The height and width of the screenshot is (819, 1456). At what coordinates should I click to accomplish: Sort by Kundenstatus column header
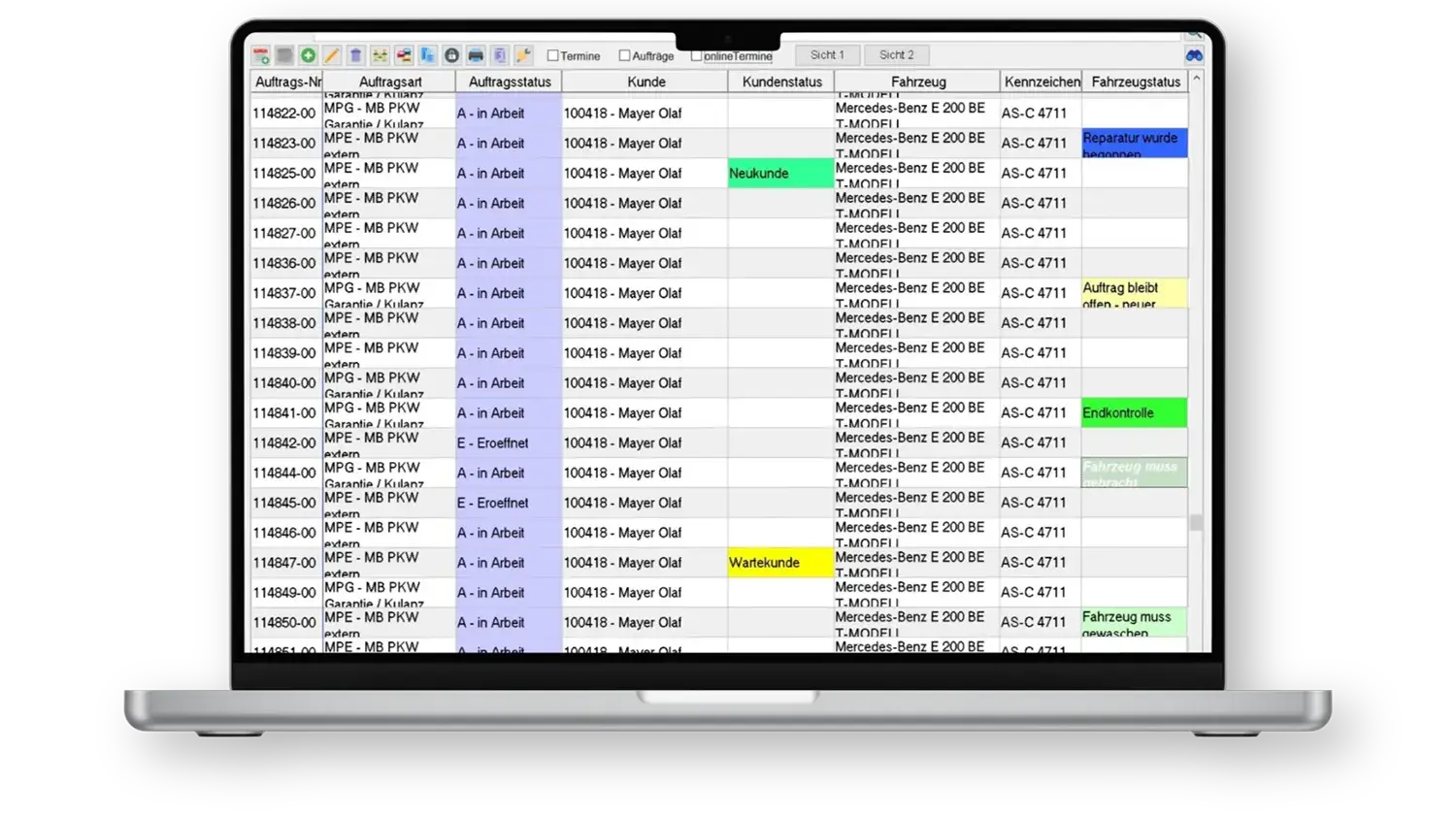tap(781, 82)
